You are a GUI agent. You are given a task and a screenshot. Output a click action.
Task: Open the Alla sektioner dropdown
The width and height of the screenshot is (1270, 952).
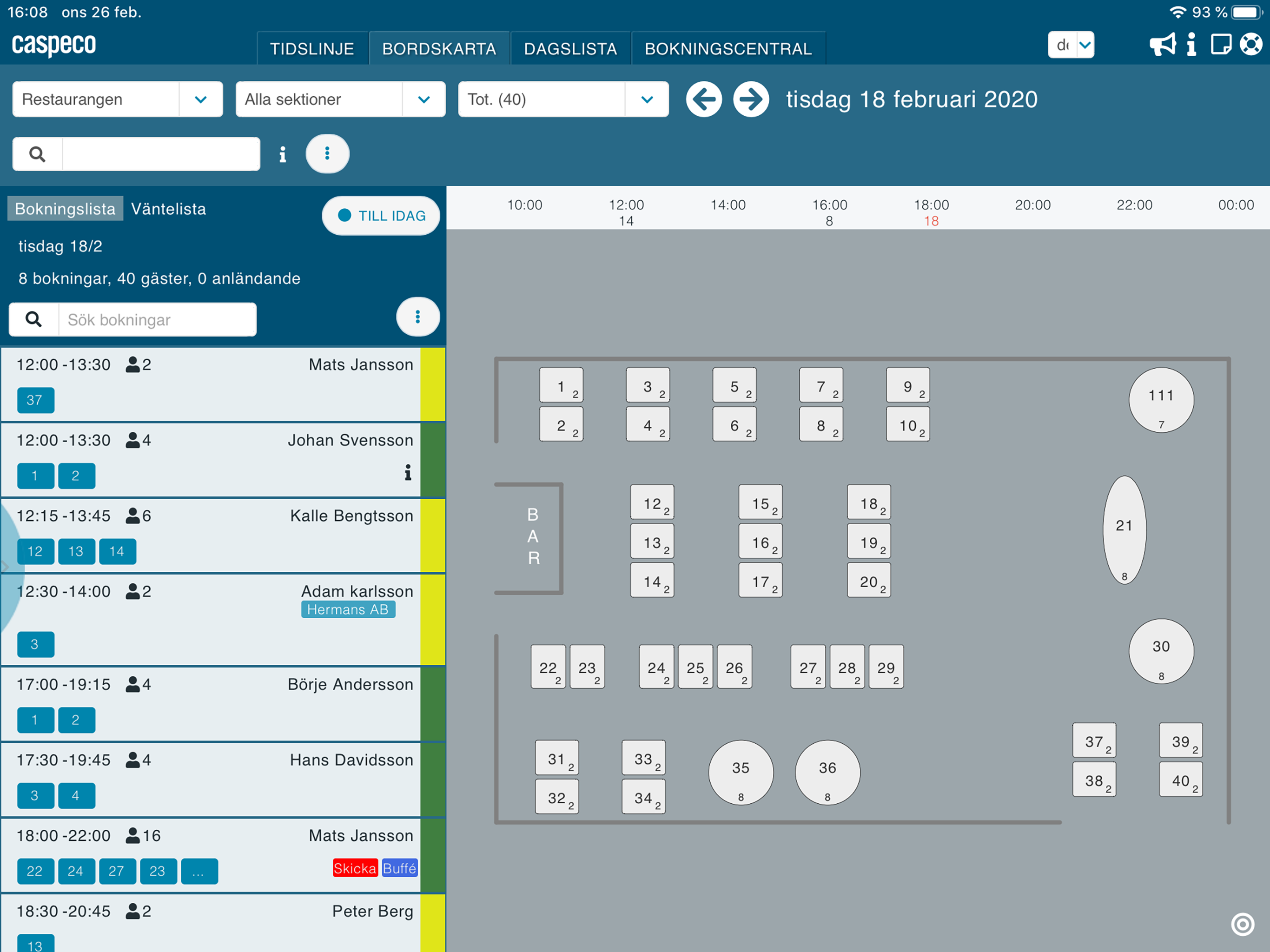click(340, 99)
